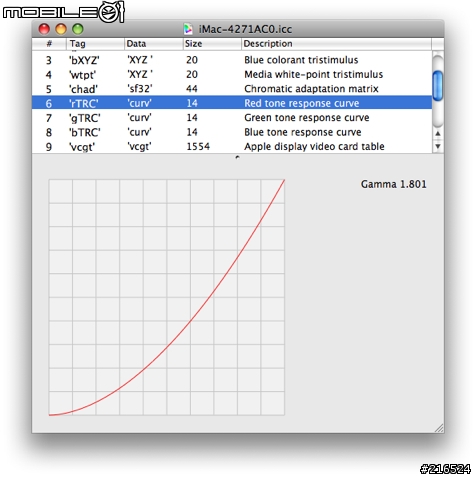Click the split pane divider handle

click(x=237, y=157)
